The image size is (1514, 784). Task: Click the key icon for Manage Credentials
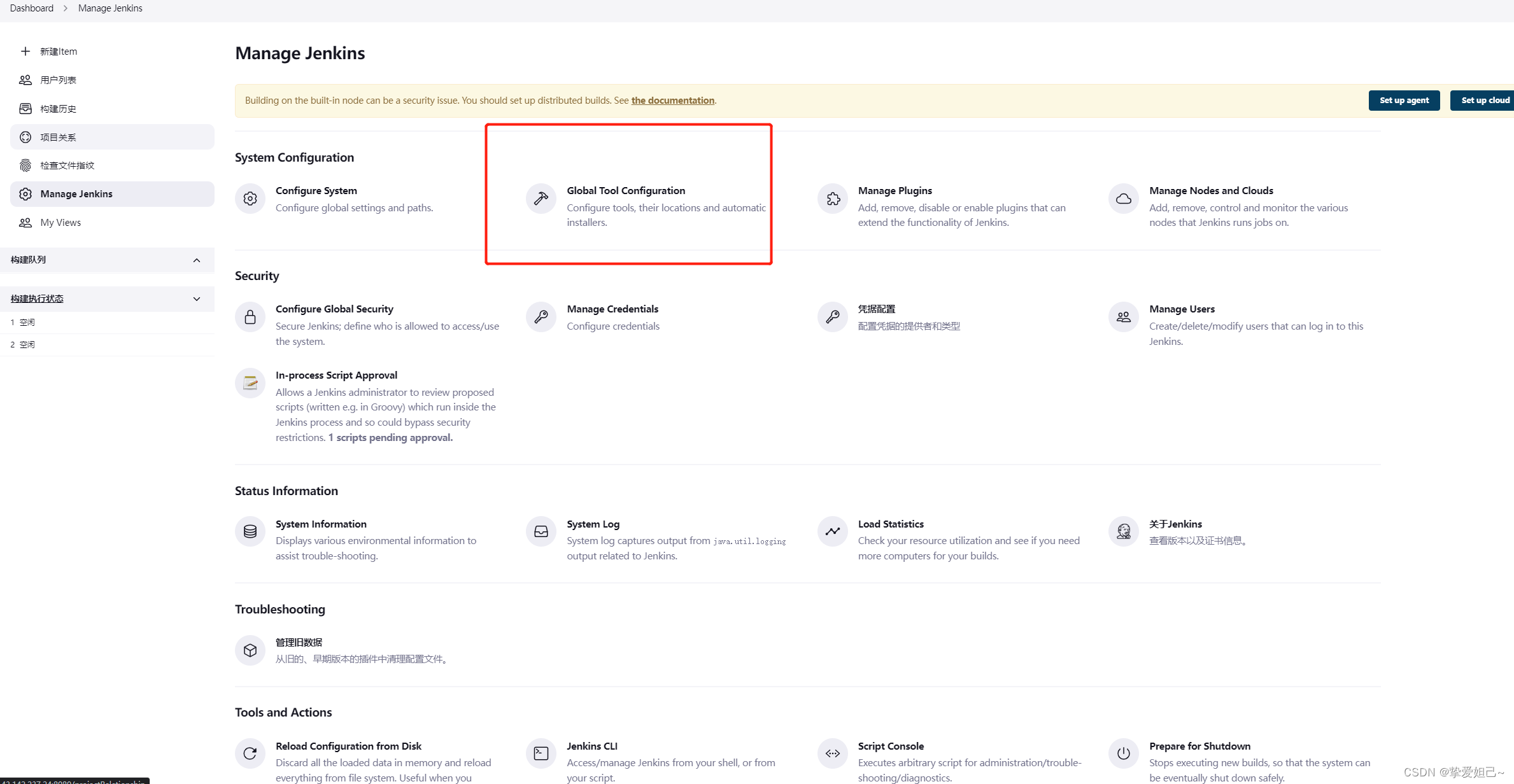coord(541,317)
